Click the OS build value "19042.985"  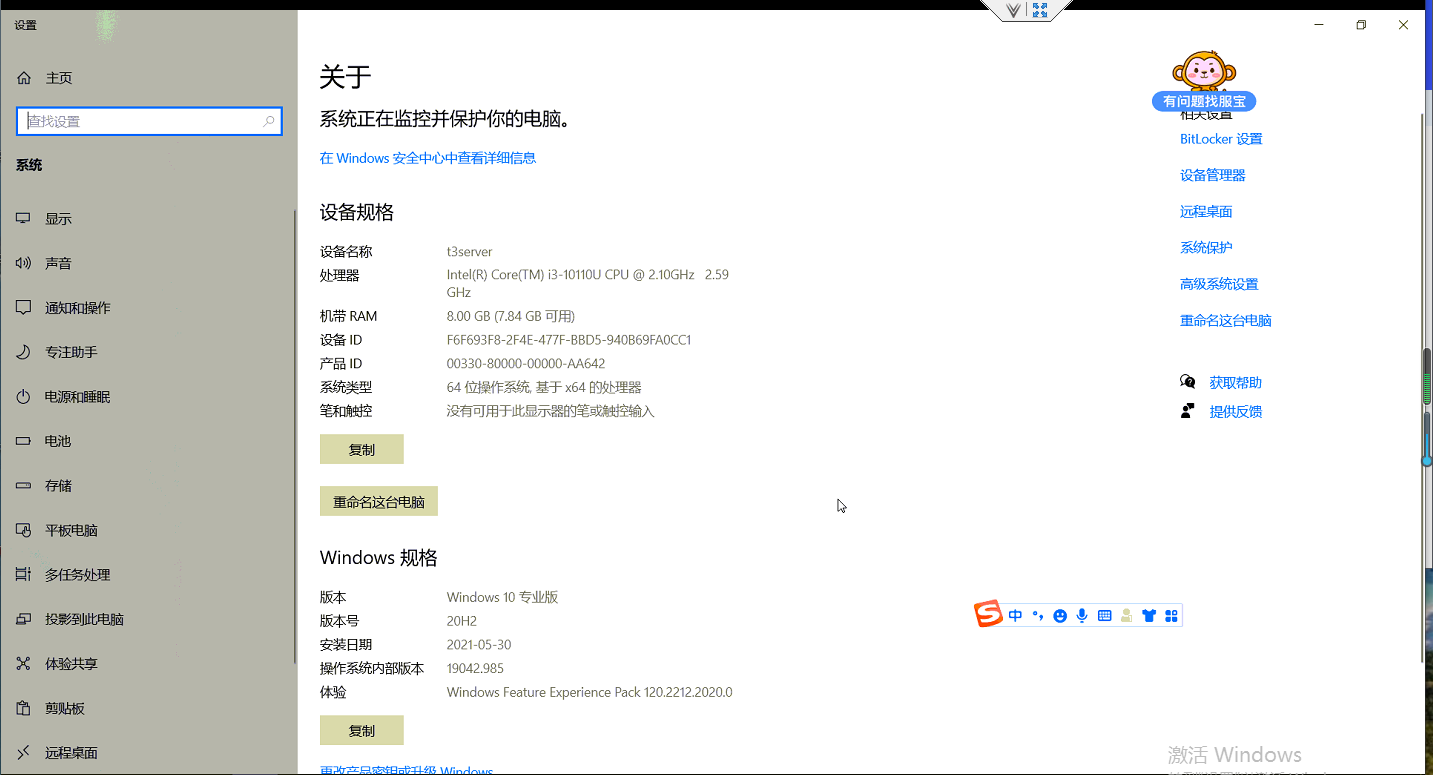point(475,668)
